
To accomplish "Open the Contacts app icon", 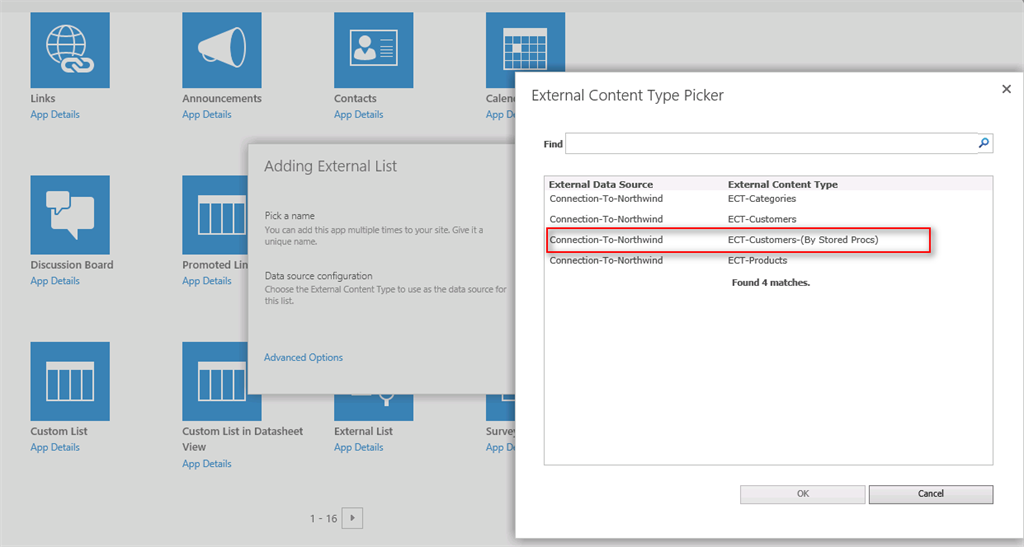I will point(373,50).
